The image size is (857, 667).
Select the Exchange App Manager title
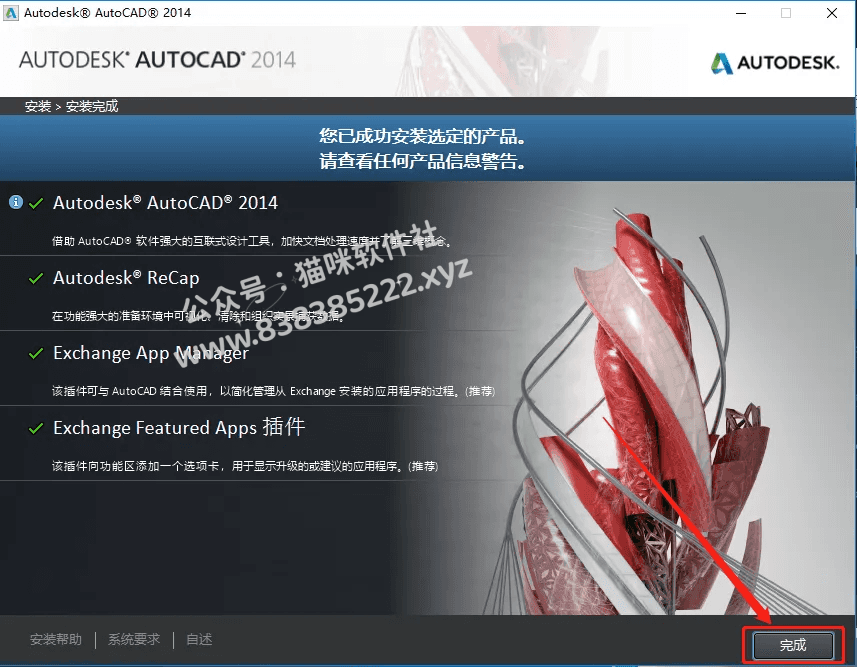[151, 353]
